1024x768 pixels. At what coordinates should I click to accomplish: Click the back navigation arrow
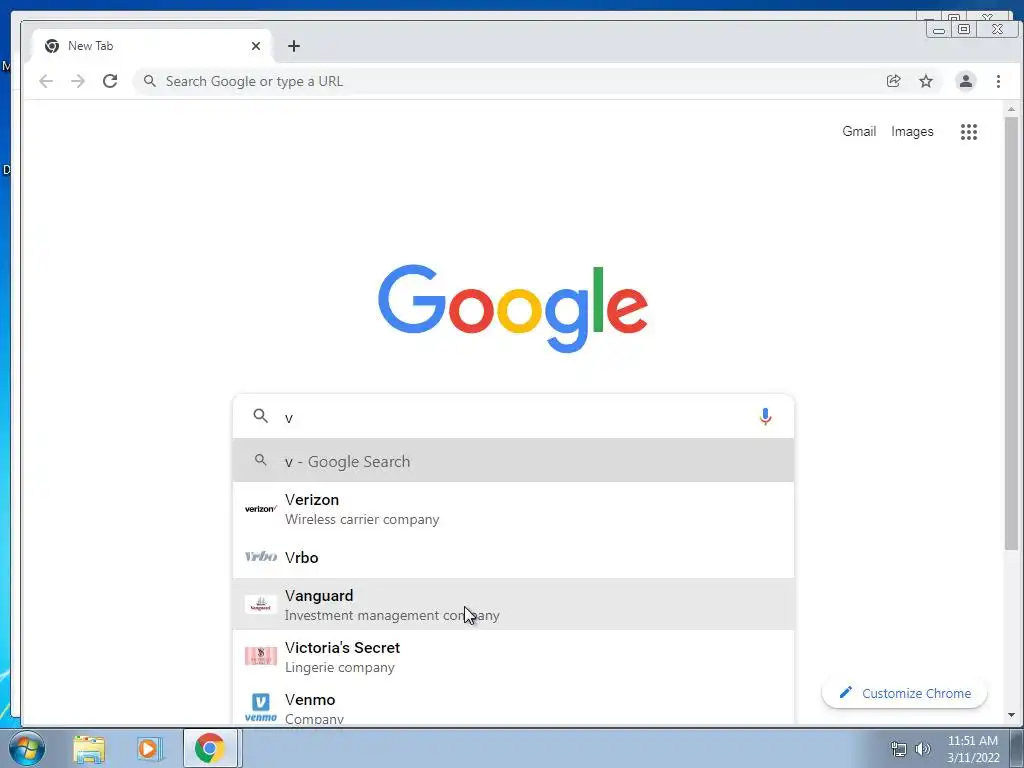coord(46,81)
